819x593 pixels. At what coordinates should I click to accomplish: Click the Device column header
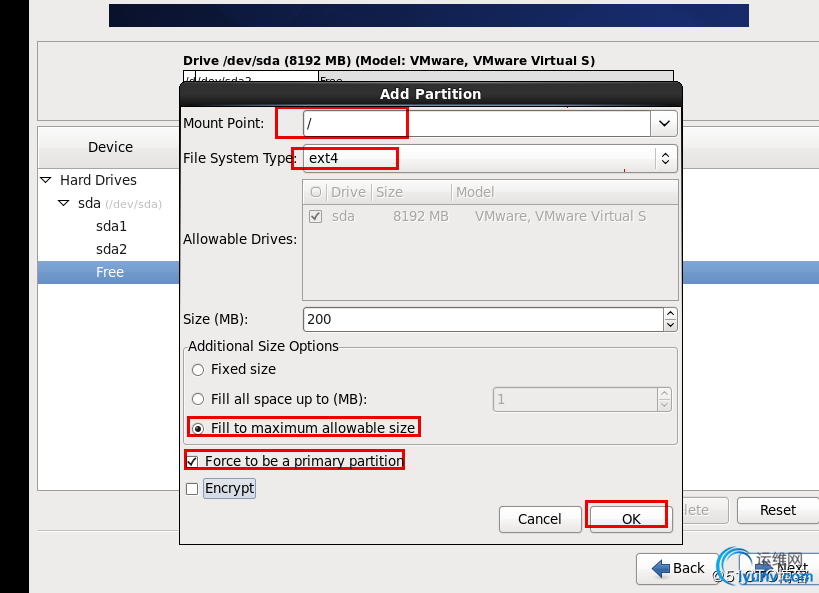pos(110,147)
